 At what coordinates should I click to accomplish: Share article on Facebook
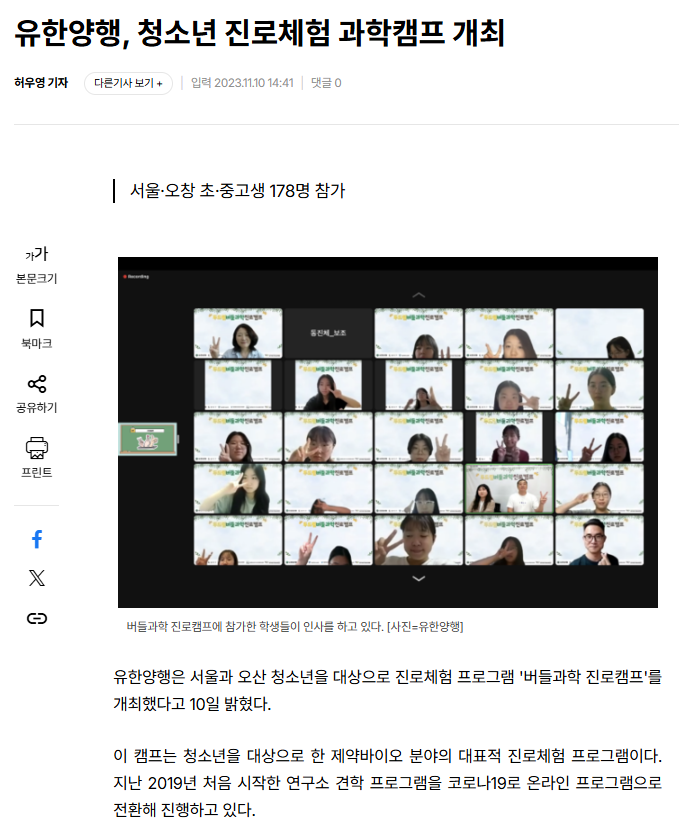(37, 539)
